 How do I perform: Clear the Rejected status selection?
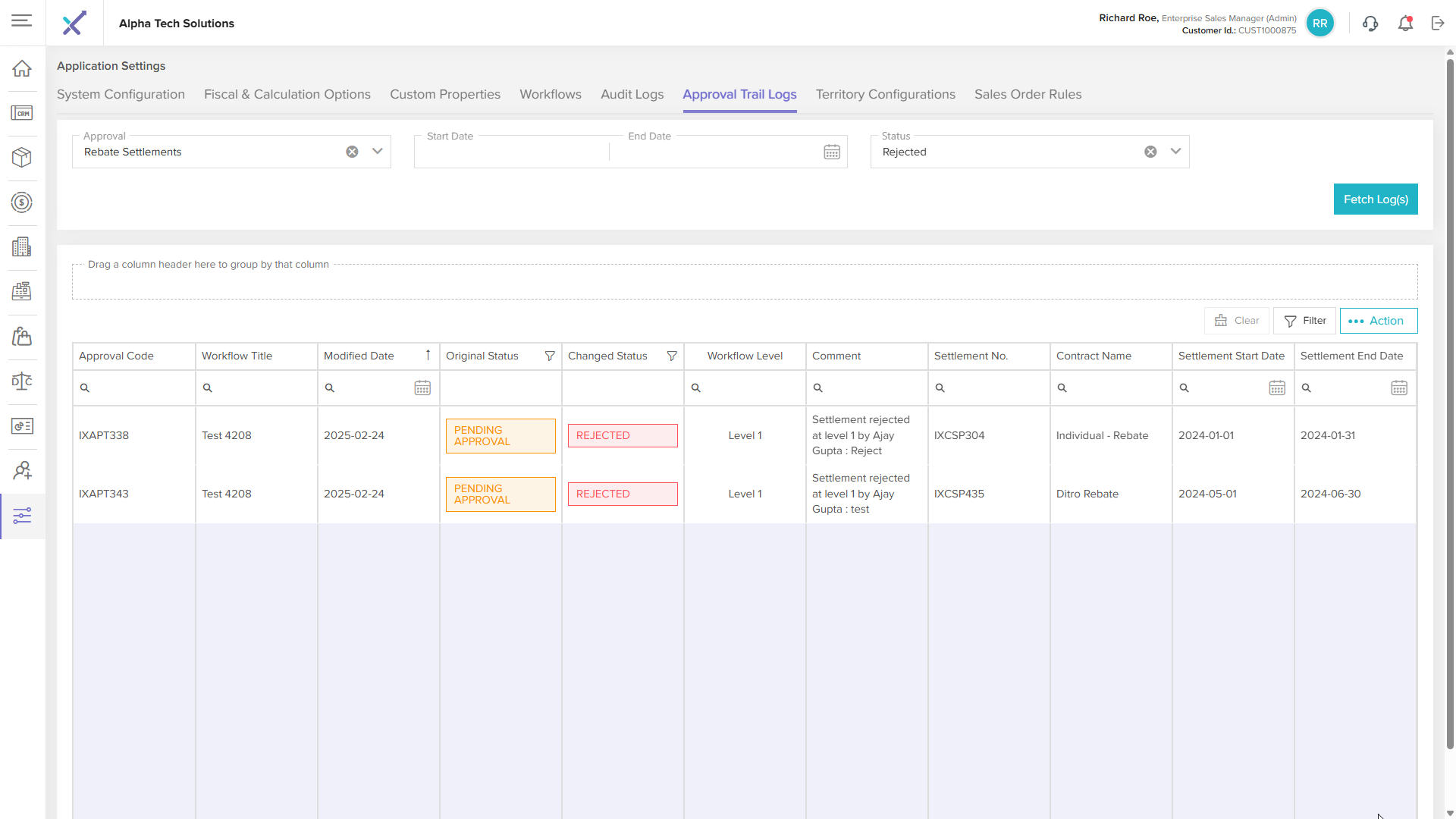pos(1150,152)
